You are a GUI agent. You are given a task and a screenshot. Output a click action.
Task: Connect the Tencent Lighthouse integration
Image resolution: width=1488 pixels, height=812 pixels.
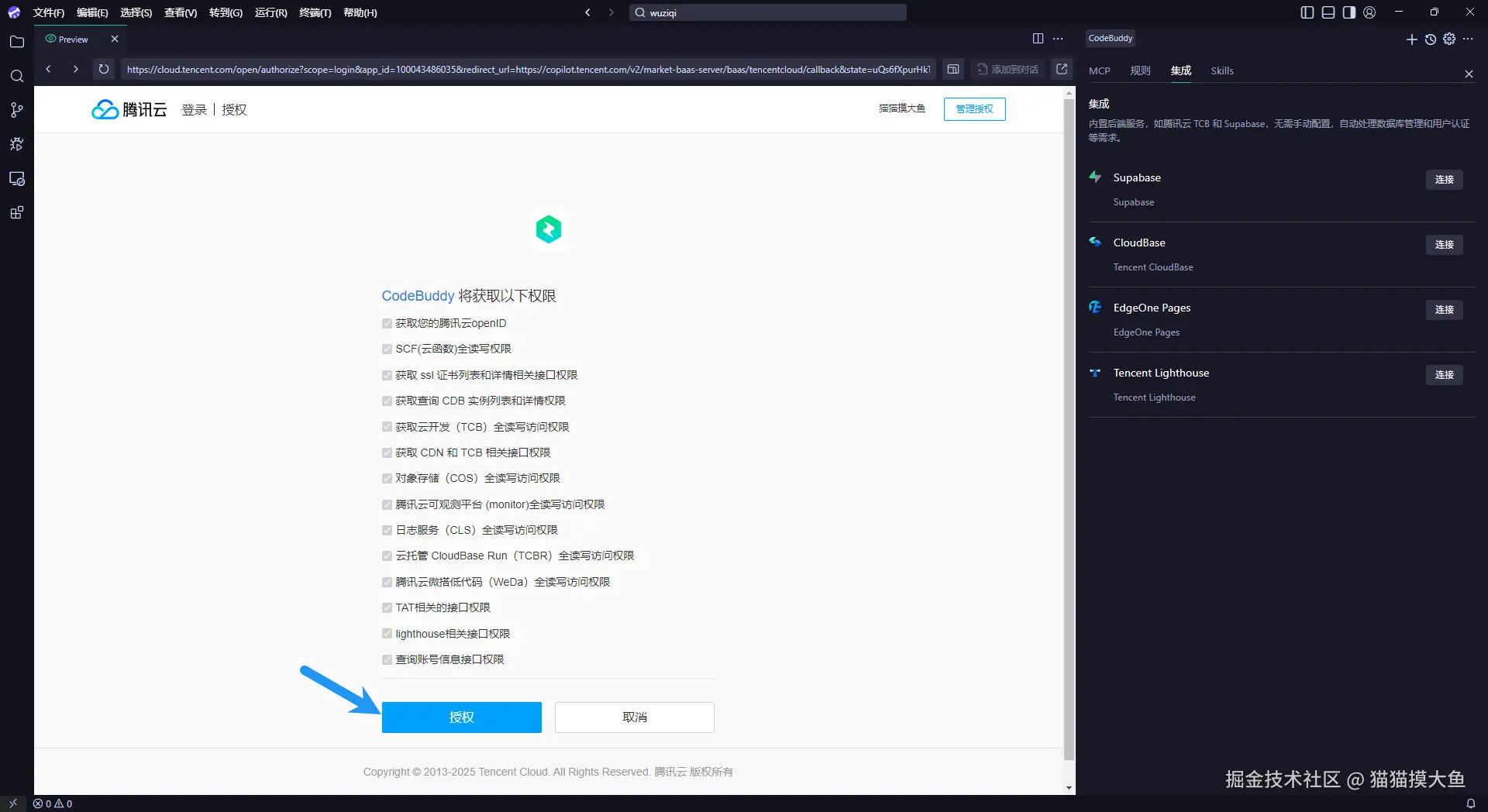[1444, 375]
